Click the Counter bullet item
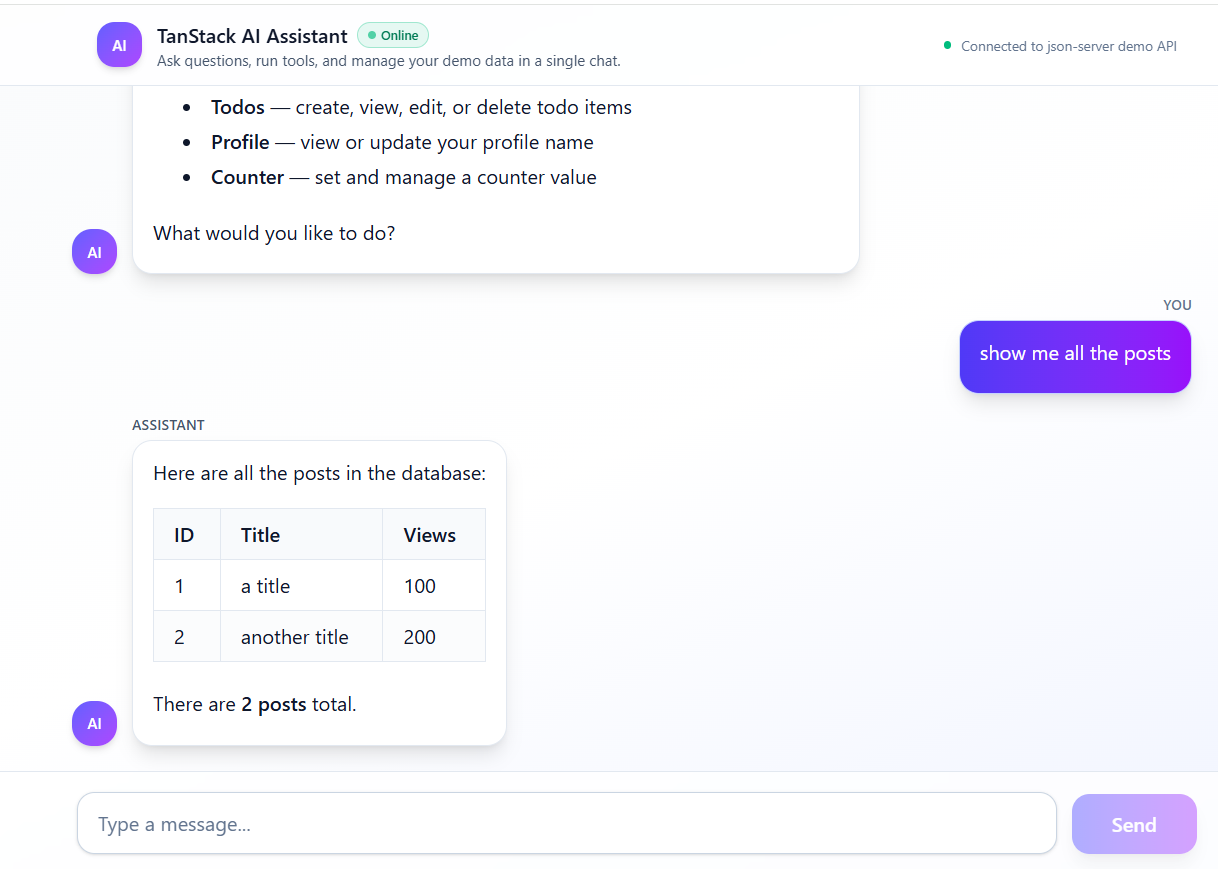Image resolution: width=1218 pixels, height=869 pixels. coord(403,177)
